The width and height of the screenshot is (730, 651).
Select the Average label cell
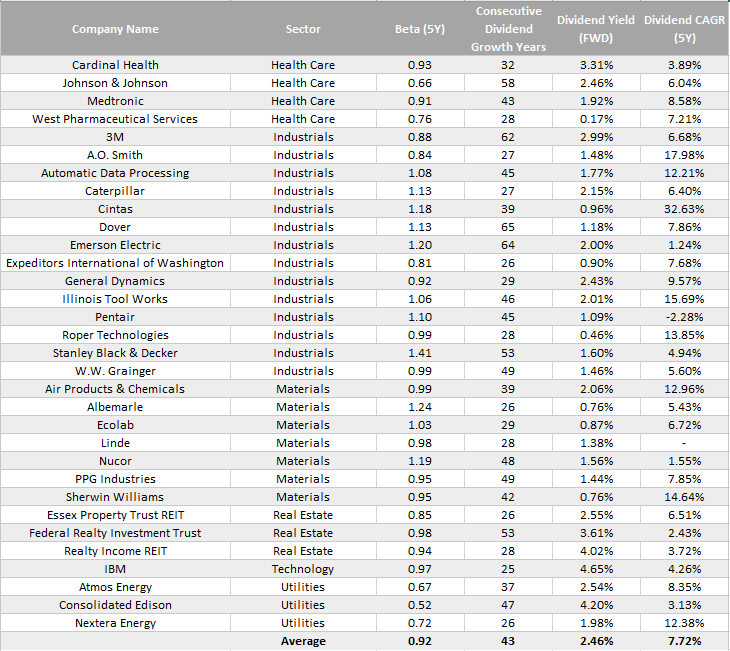coord(303,641)
